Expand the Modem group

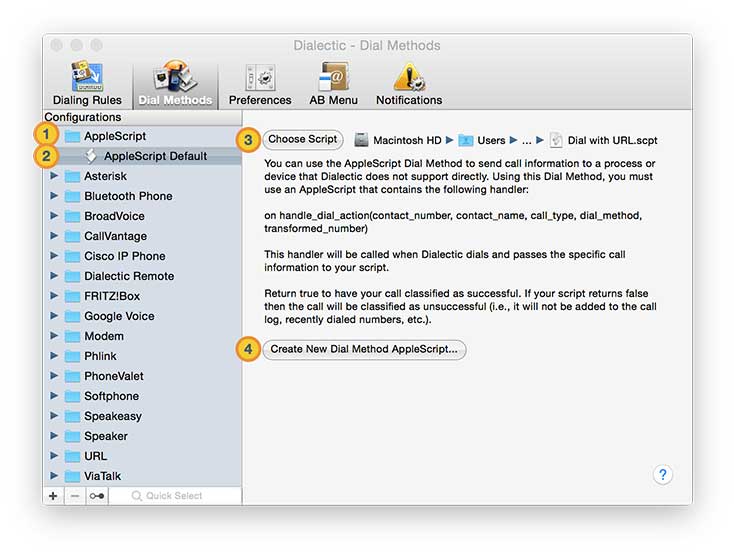coord(54,336)
